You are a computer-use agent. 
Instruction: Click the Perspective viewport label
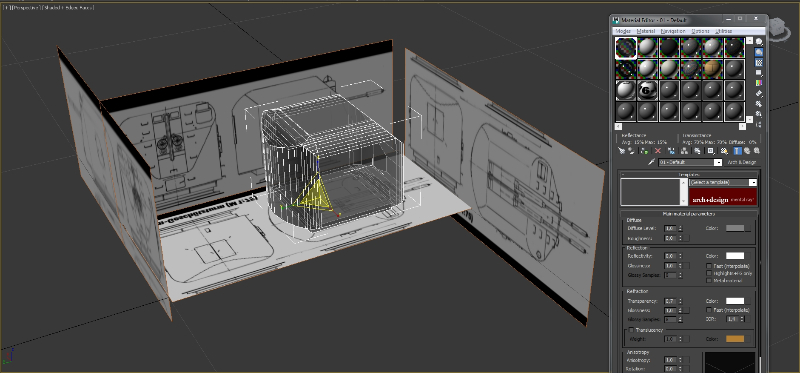click(22, 7)
